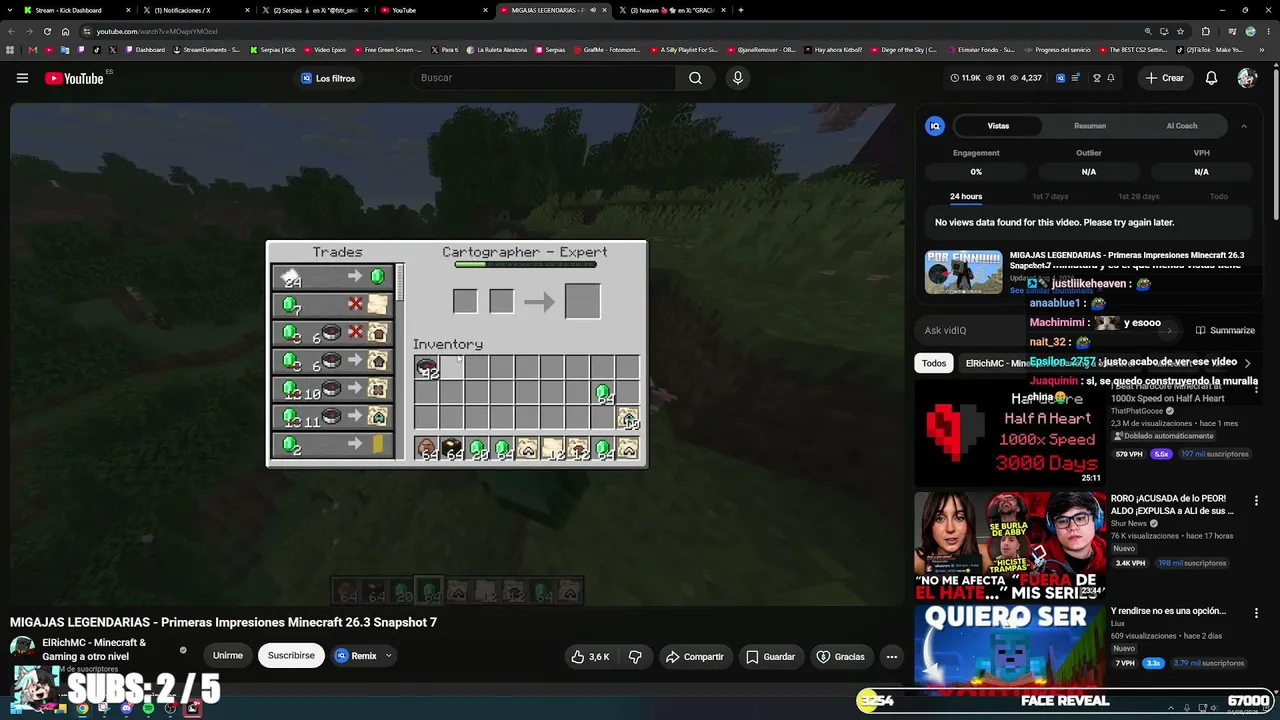Go to the YouTube home logo
Image resolution: width=1280 pixels, height=720 pixels.
coord(74,78)
